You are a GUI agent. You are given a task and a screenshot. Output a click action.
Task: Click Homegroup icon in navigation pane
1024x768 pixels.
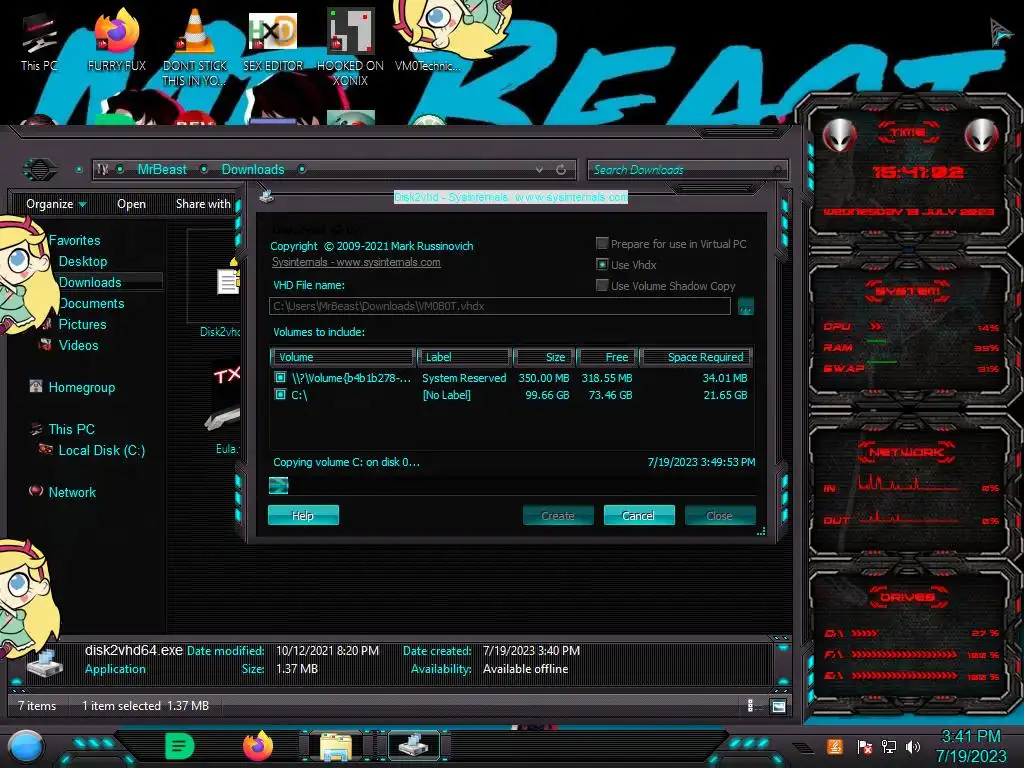click(x=36, y=387)
